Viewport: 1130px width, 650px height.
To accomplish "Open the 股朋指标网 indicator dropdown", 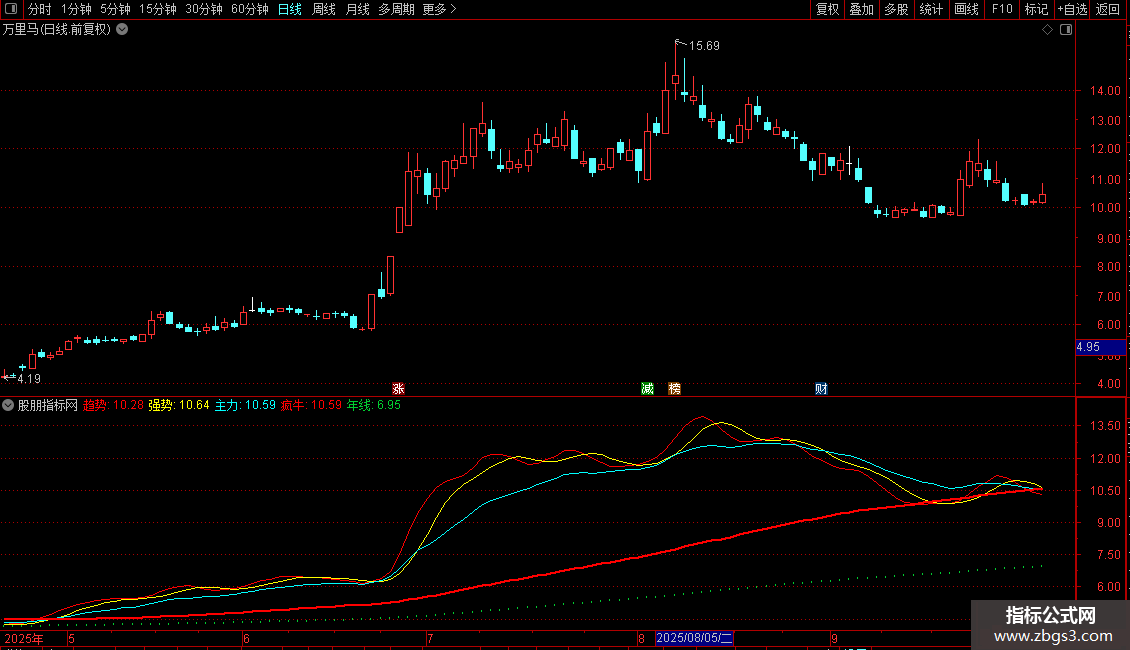I will [x=8, y=405].
